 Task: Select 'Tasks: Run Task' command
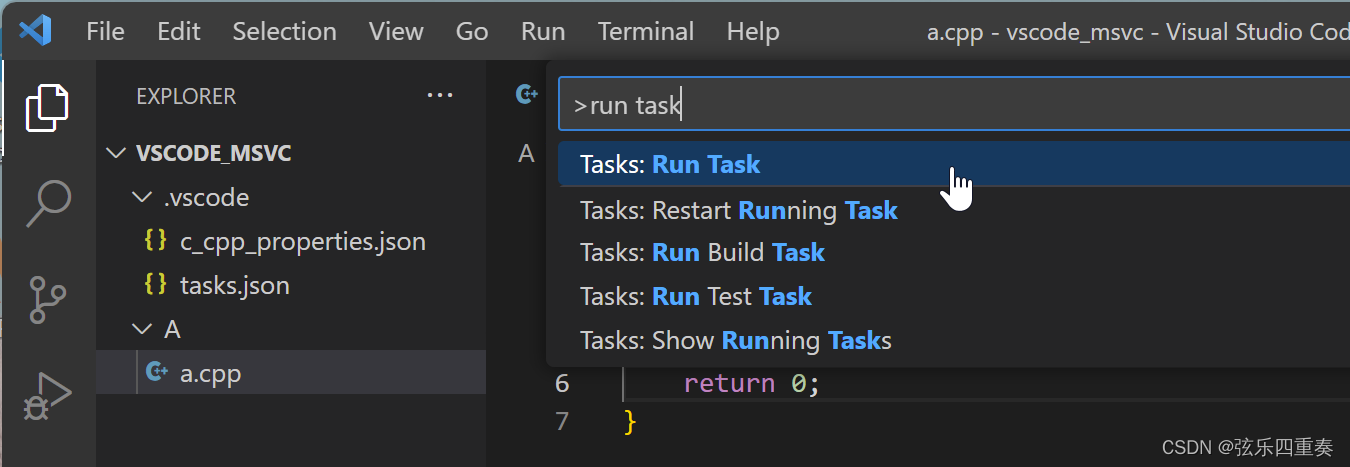click(954, 164)
